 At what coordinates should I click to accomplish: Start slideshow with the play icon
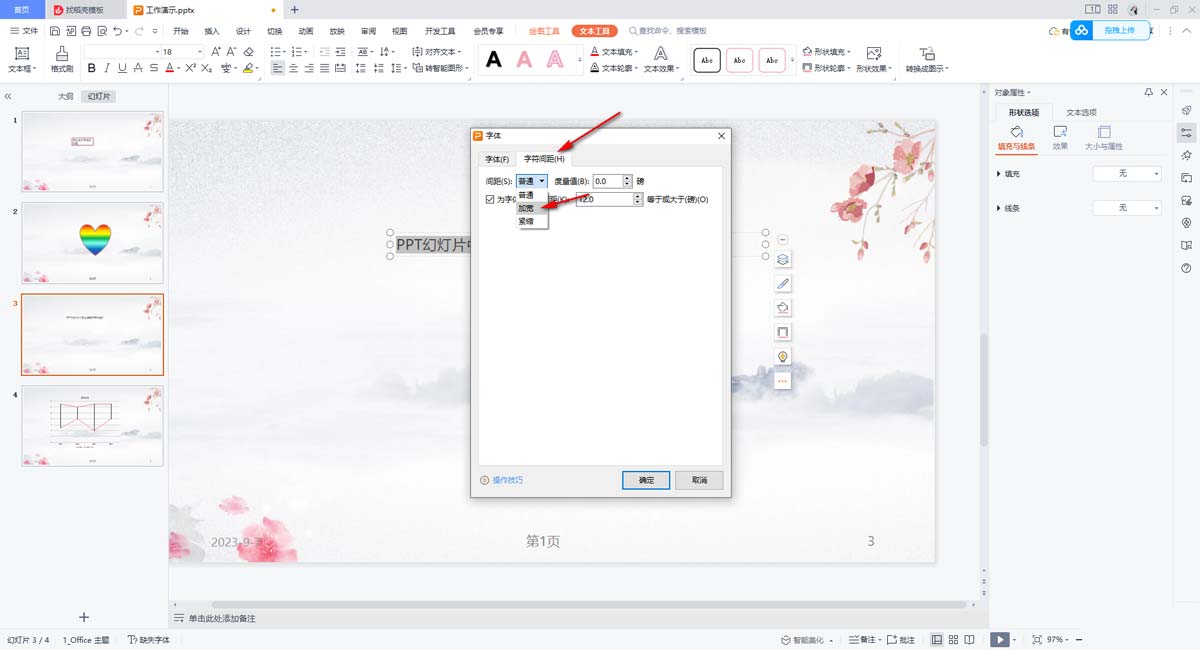coord(999,639)
